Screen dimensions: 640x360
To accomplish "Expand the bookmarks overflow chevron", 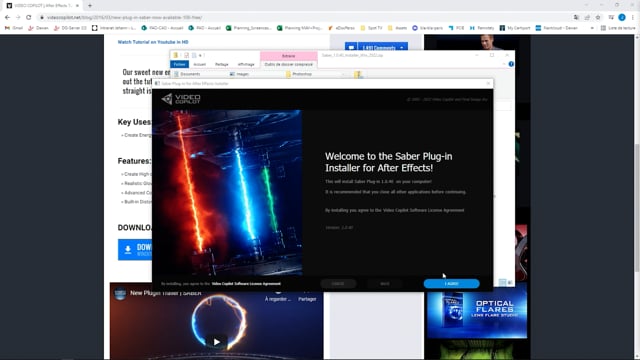I will coord(592,28).
